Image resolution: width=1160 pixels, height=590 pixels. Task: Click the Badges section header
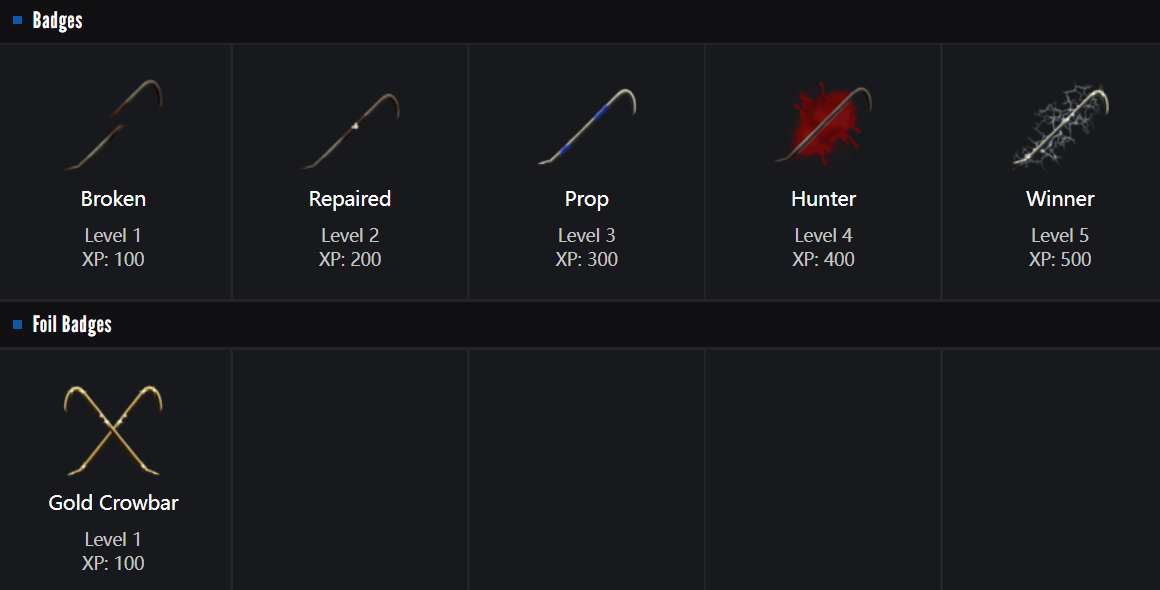[x=58, y=21]
